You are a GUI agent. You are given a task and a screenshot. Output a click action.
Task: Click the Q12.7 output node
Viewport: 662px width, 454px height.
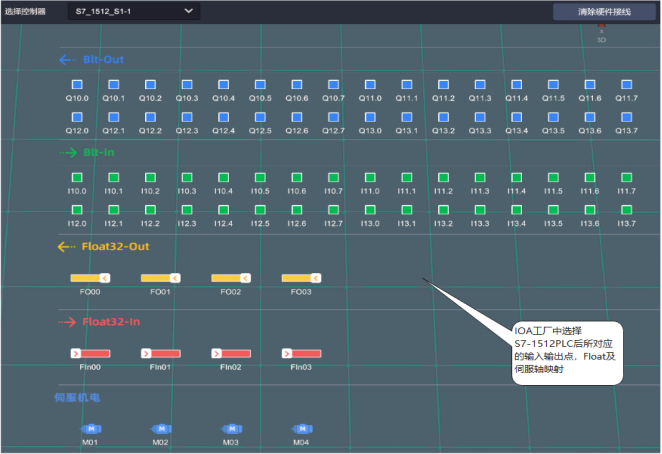coord(334,117)
